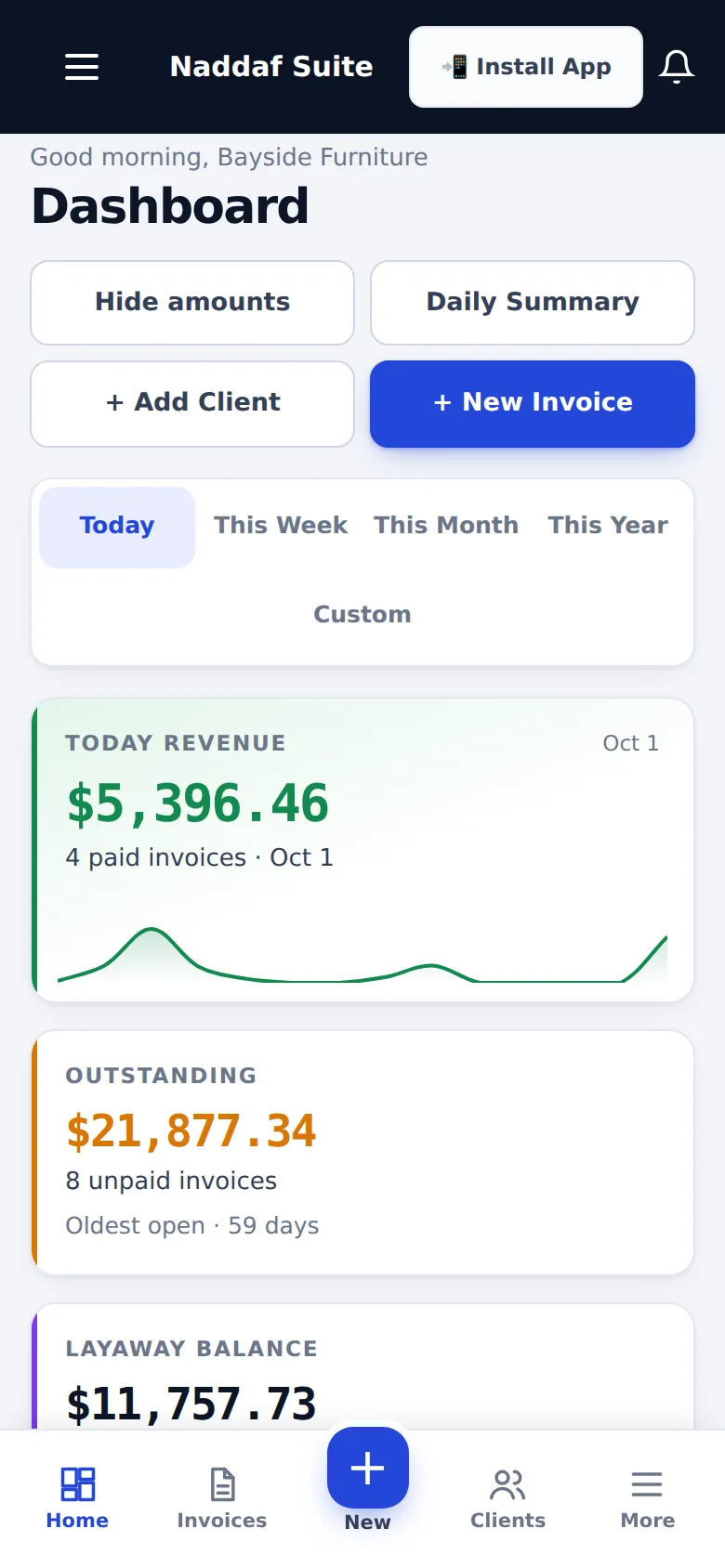Image resolution: width=725 pixels, height=1568 pixels.
Task: Open Invoices from the bottom nav
Action: click(222, 1497)
